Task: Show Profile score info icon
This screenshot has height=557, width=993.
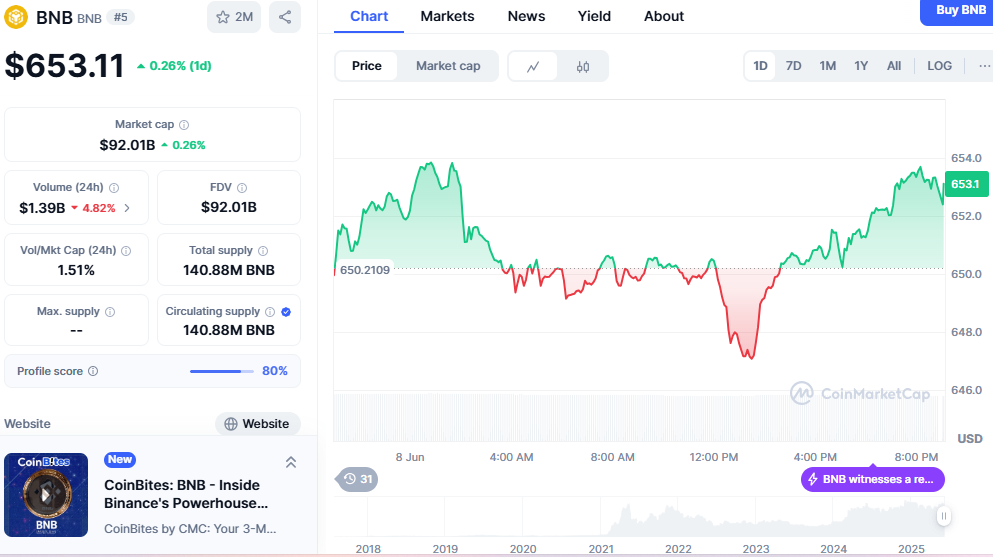Action: (x=93, y=371)
